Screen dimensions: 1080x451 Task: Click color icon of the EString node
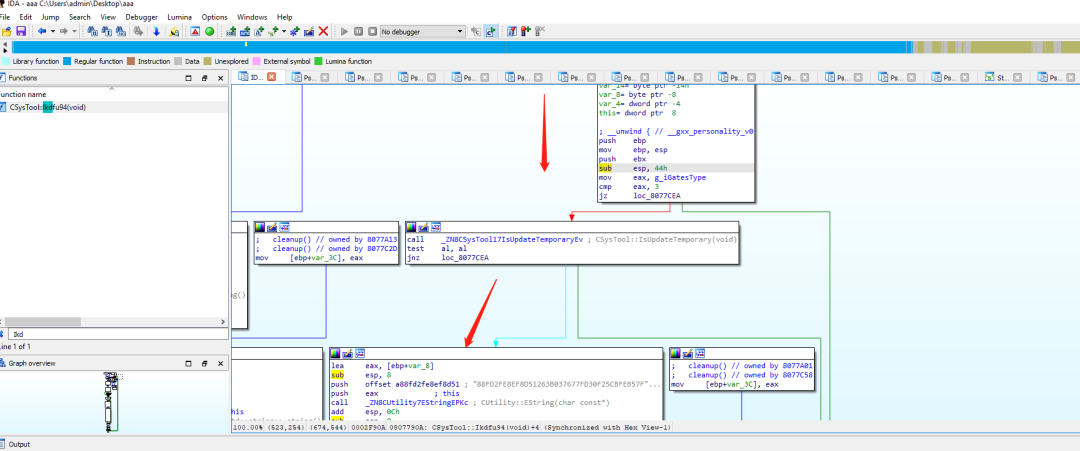point(336,353)
